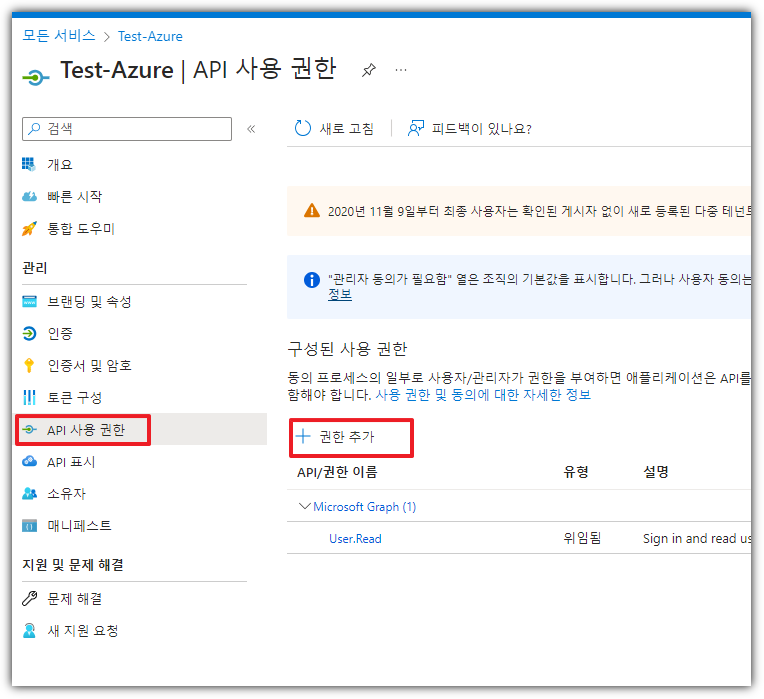Open the more options ellipsis in header
Viewport: 764px width, 699px height.
401,70
